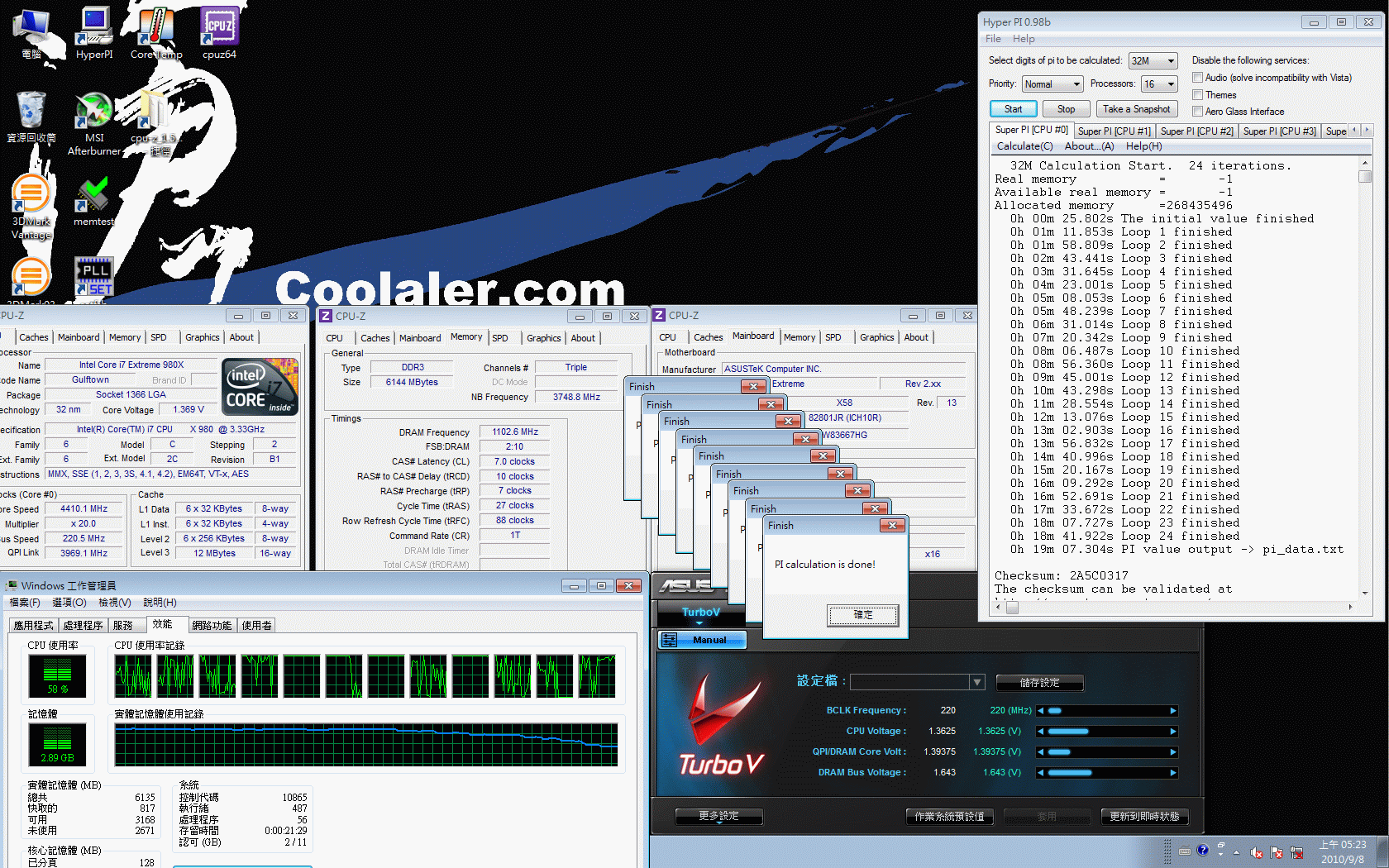This screenshot has width=1389, height=868.
Task: Switch to SPD tab in Memory CPU-Z window
Action: pyautogui.click(x=500, y=338)
